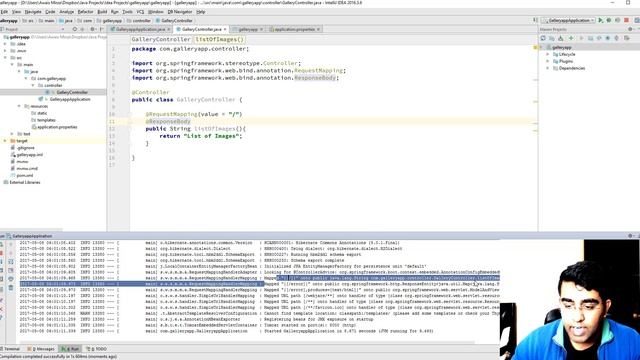Screen dimensions: 640x360
Task: Expand the .idea folder
Action: (x=5, y=44)
